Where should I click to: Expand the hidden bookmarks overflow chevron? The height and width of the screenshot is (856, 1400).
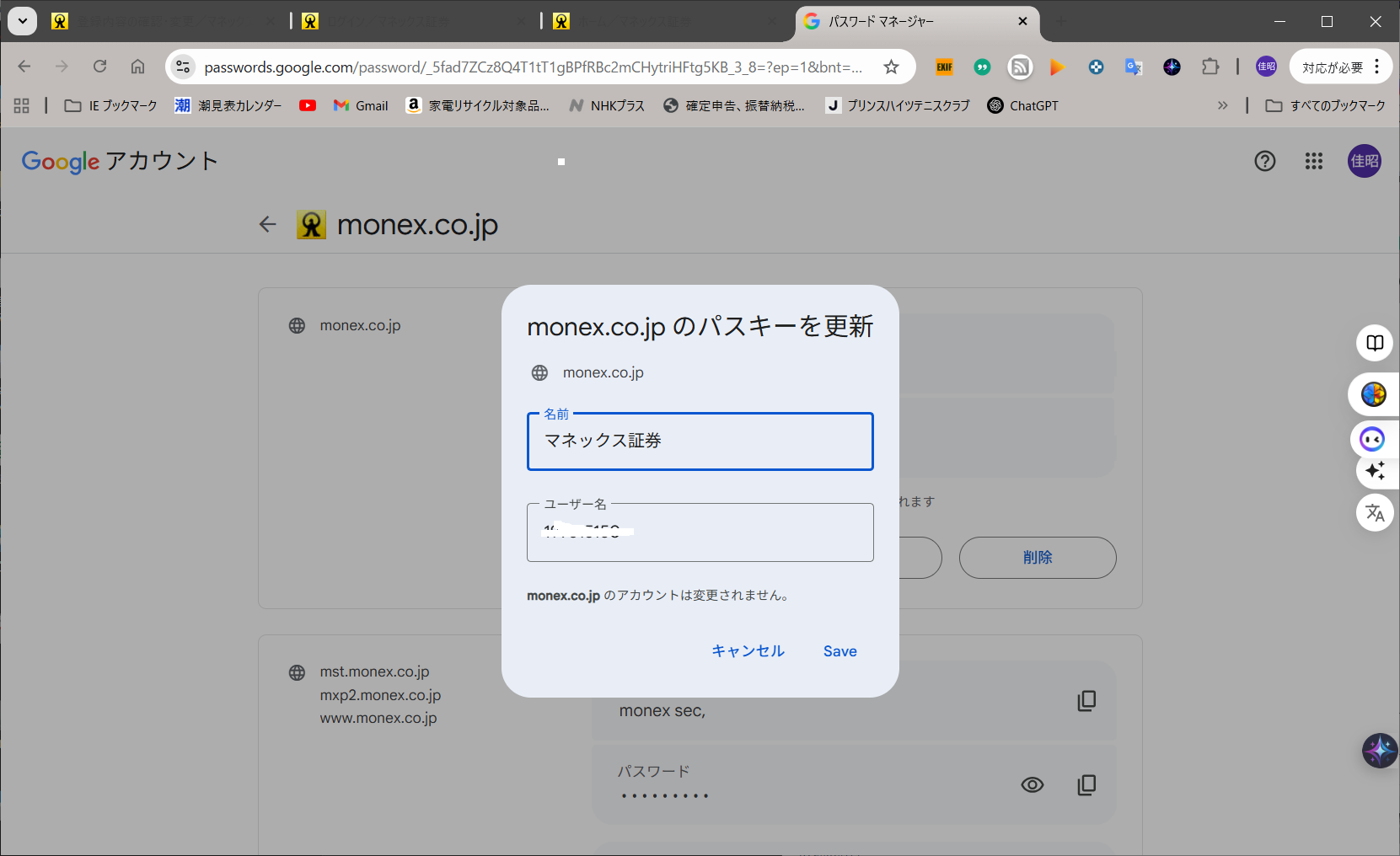(1222, 105)
